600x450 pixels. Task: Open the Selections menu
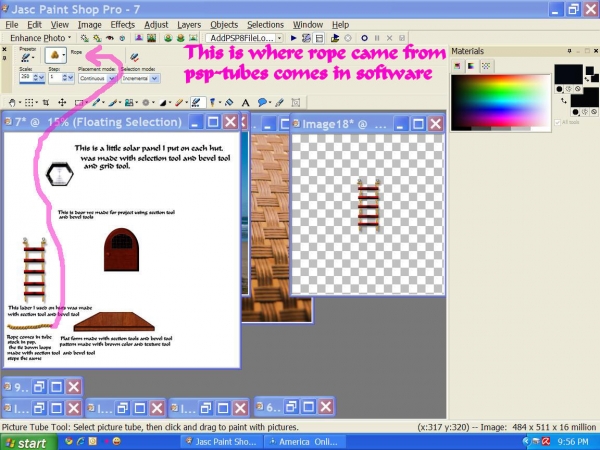click(x=265, y=25)
